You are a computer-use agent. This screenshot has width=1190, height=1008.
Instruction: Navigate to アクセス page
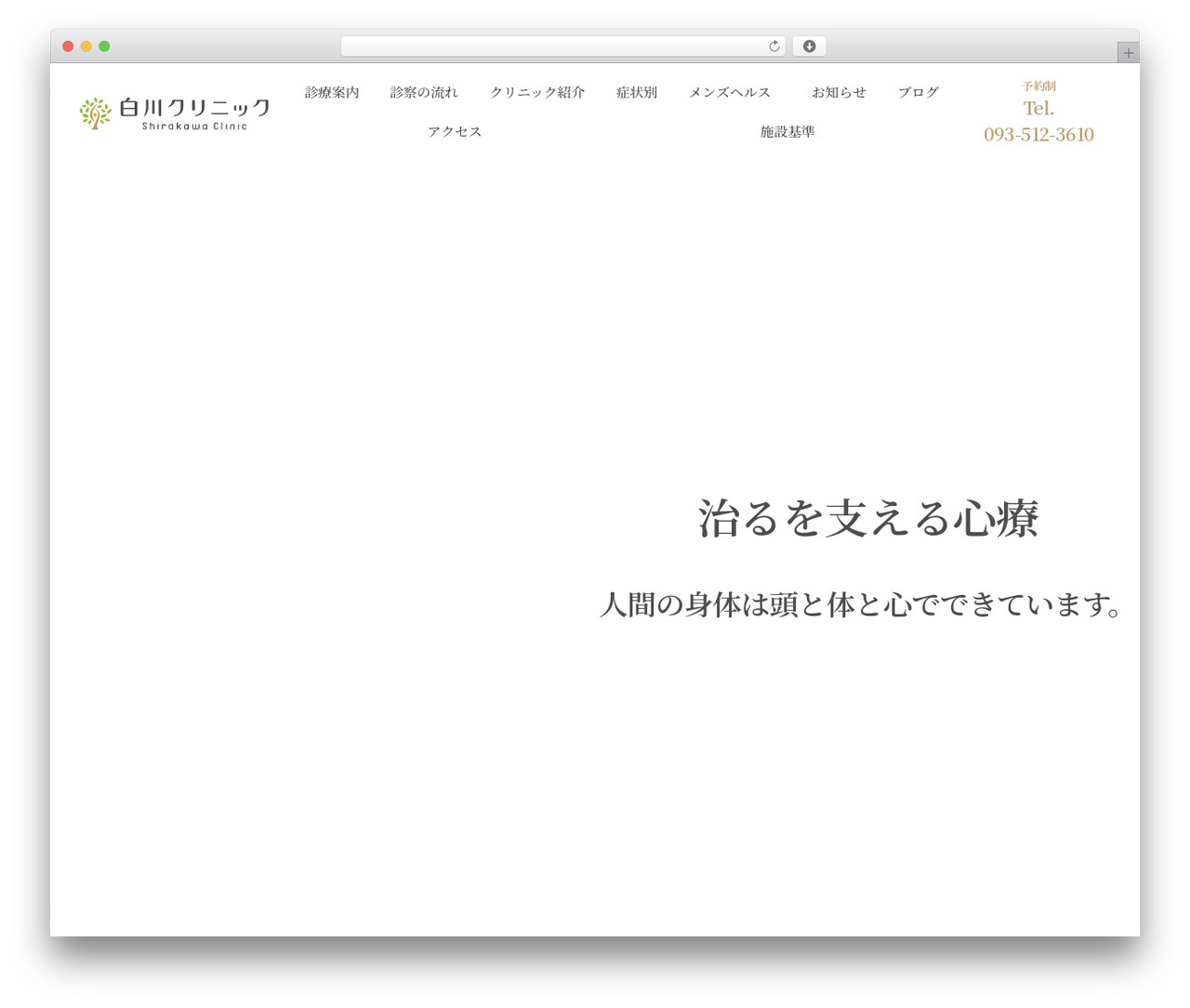(455, 132)
